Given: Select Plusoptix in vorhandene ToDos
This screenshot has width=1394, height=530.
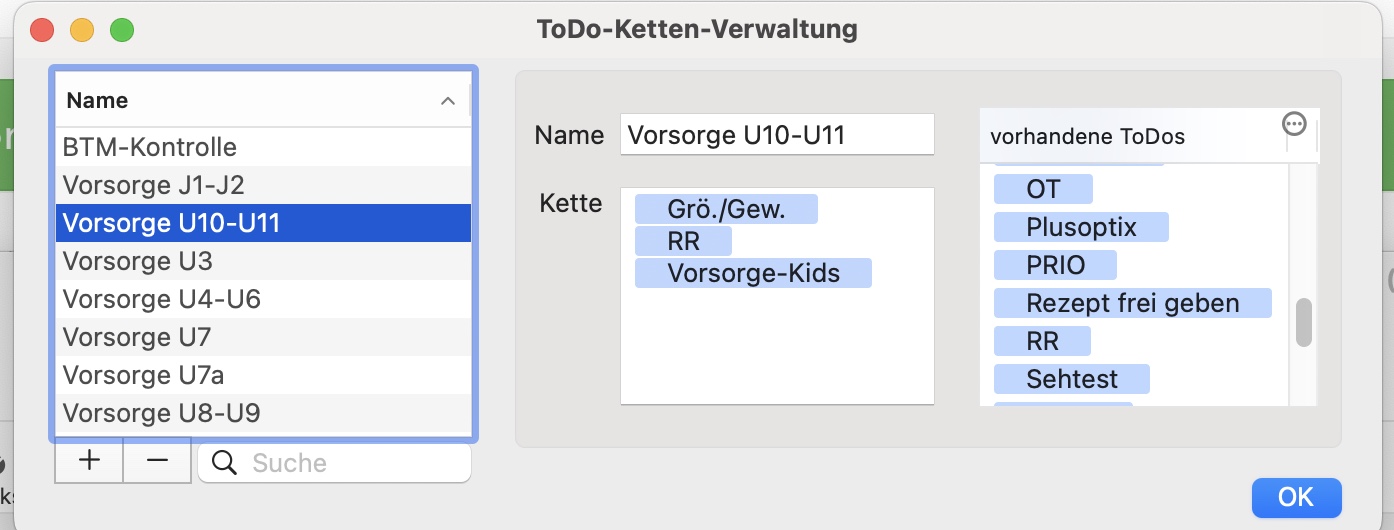Looking at the screenshot, I should 1081,227.
